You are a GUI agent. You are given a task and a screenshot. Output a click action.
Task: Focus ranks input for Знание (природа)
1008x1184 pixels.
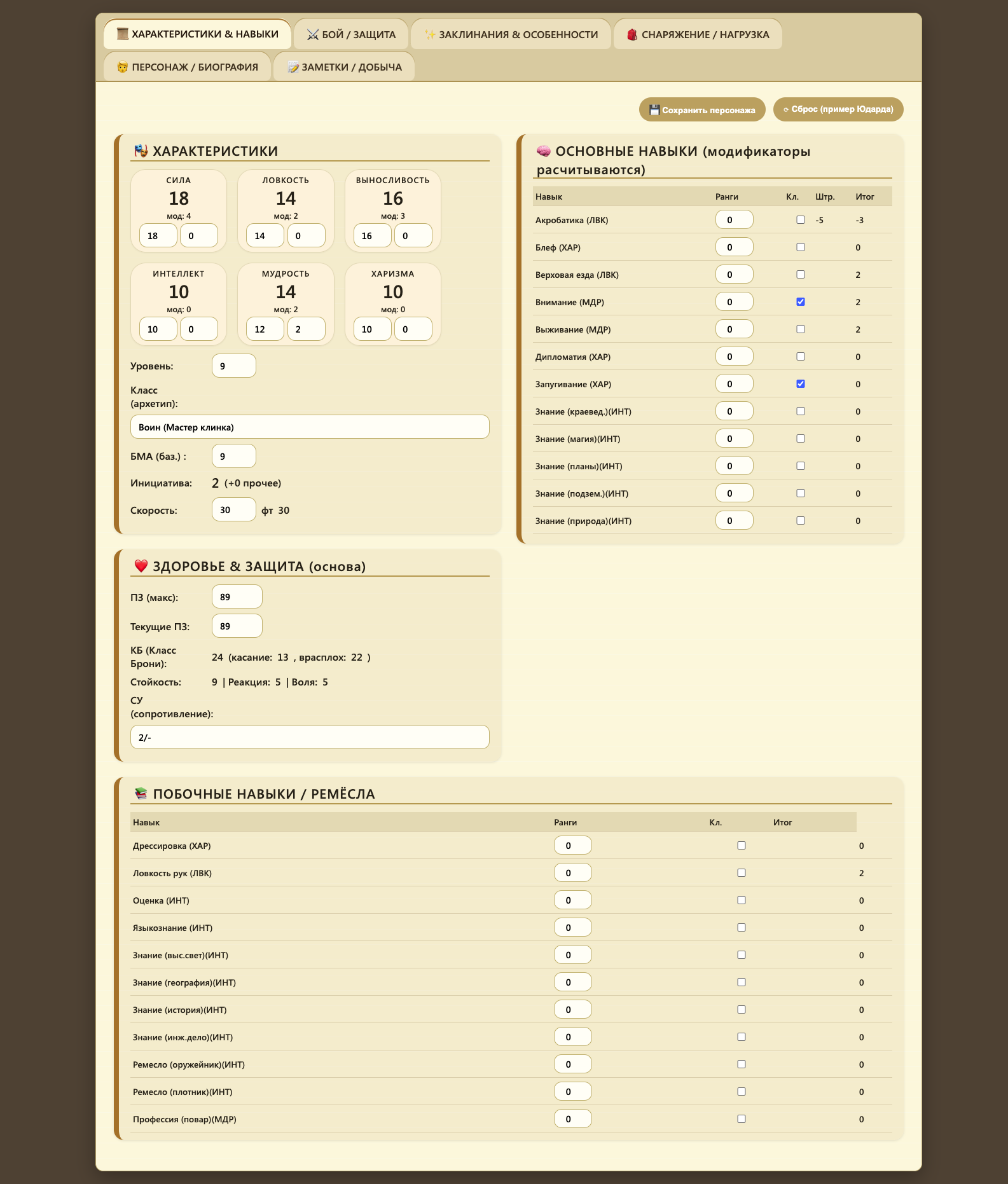[x=735, y=520]
